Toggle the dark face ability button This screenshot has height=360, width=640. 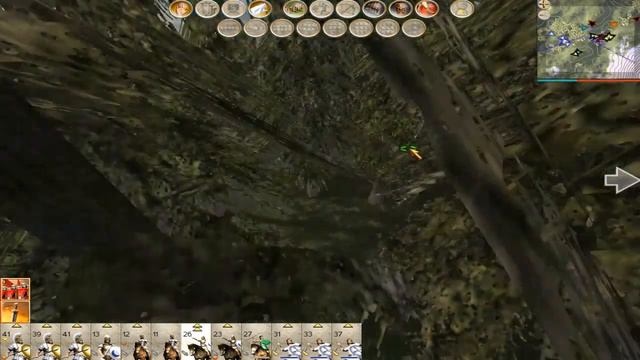[400, 8]
